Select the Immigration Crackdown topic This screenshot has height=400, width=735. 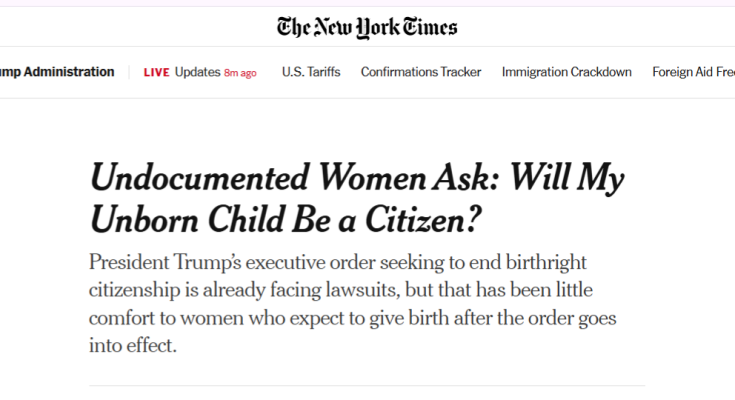[567, 72]
